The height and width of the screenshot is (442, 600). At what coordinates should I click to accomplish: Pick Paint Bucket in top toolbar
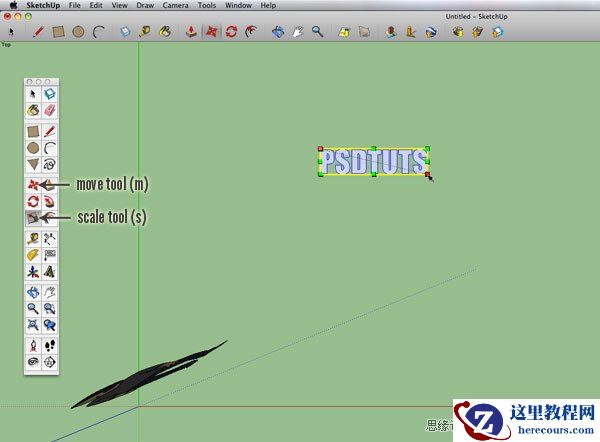click(x=165, y=31)
